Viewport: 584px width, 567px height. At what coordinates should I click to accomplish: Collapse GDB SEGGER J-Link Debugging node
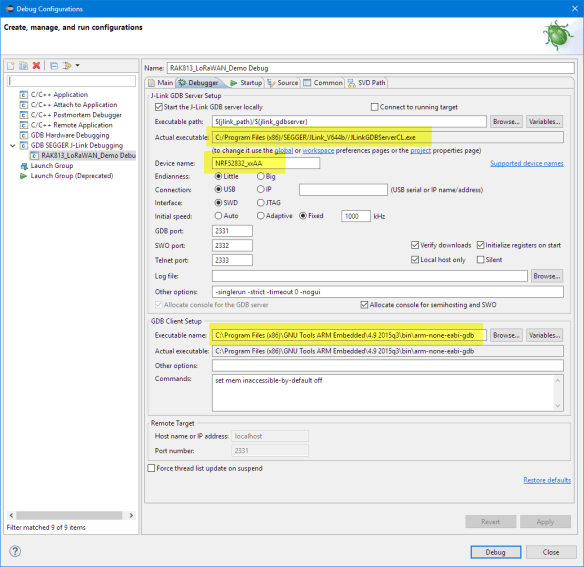pyautogui.click(x=13, y=145)
